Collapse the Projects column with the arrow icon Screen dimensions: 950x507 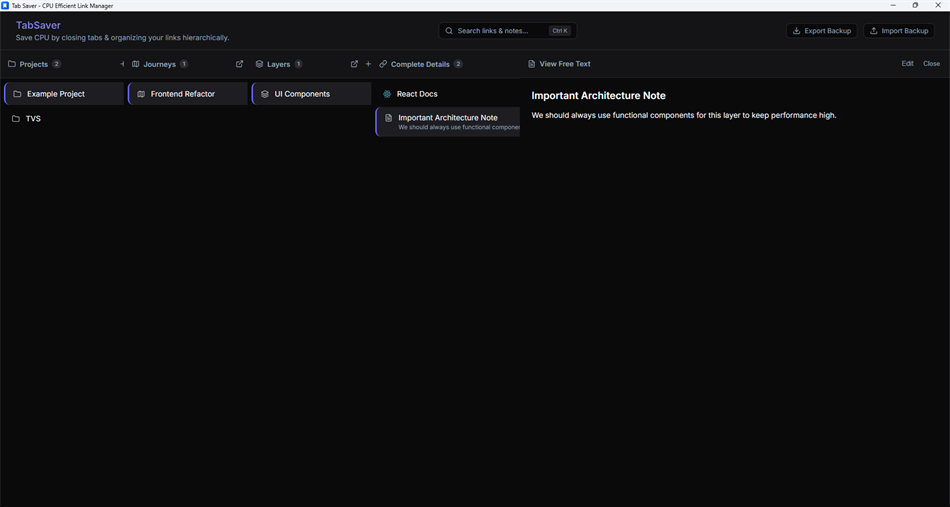(122, 64)
